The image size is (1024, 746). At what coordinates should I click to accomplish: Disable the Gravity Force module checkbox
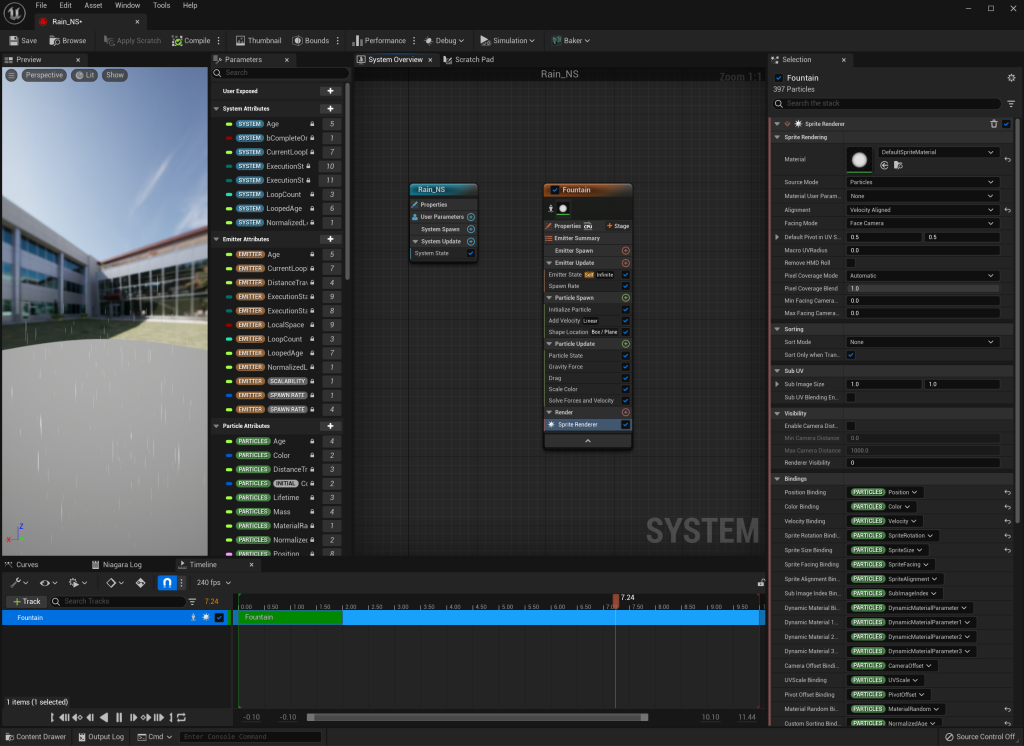click(626, 367)
